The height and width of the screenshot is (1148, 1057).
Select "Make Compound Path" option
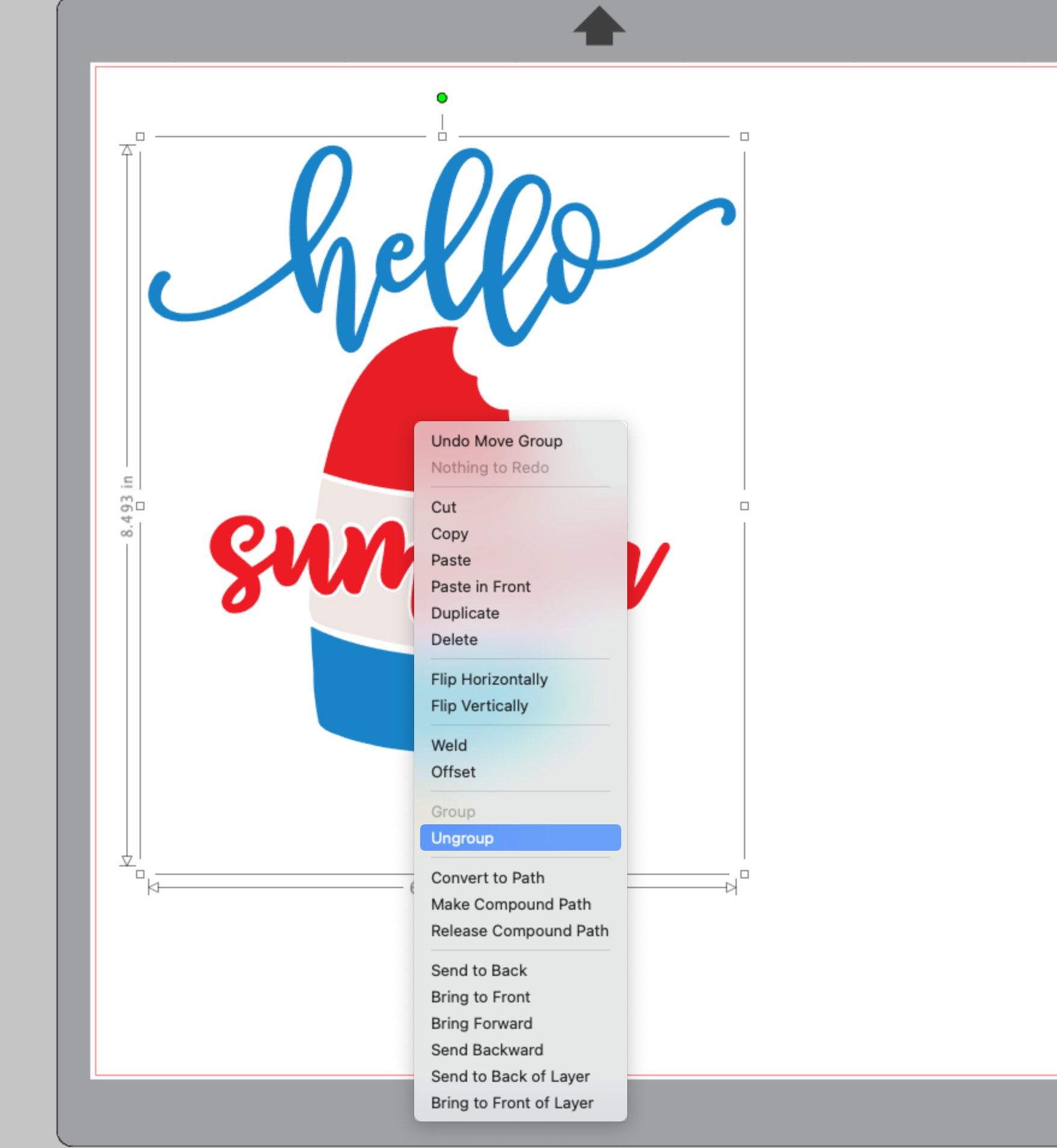(510, 904)
